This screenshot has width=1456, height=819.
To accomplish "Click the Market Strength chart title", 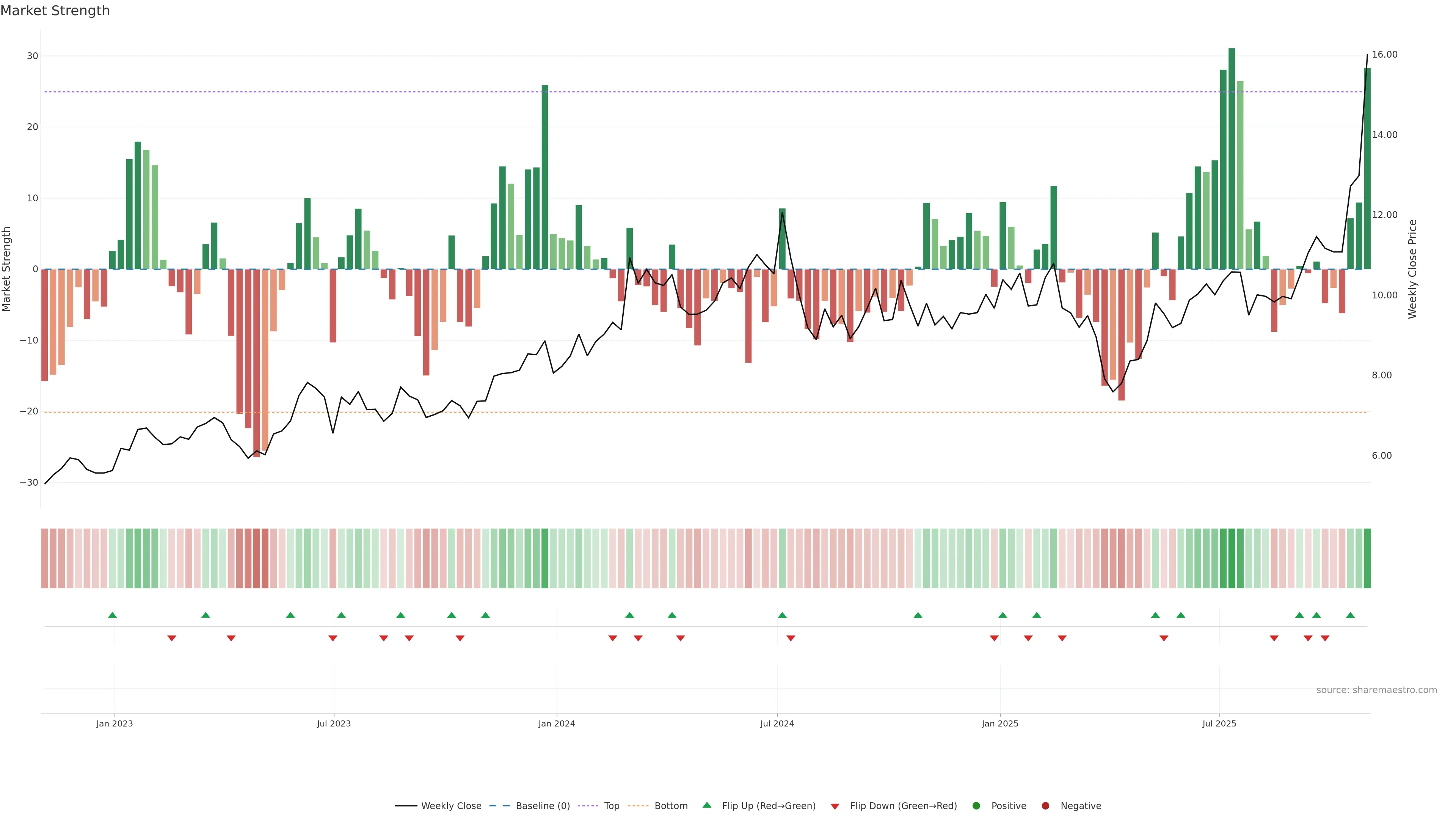I will pos(55,11).
